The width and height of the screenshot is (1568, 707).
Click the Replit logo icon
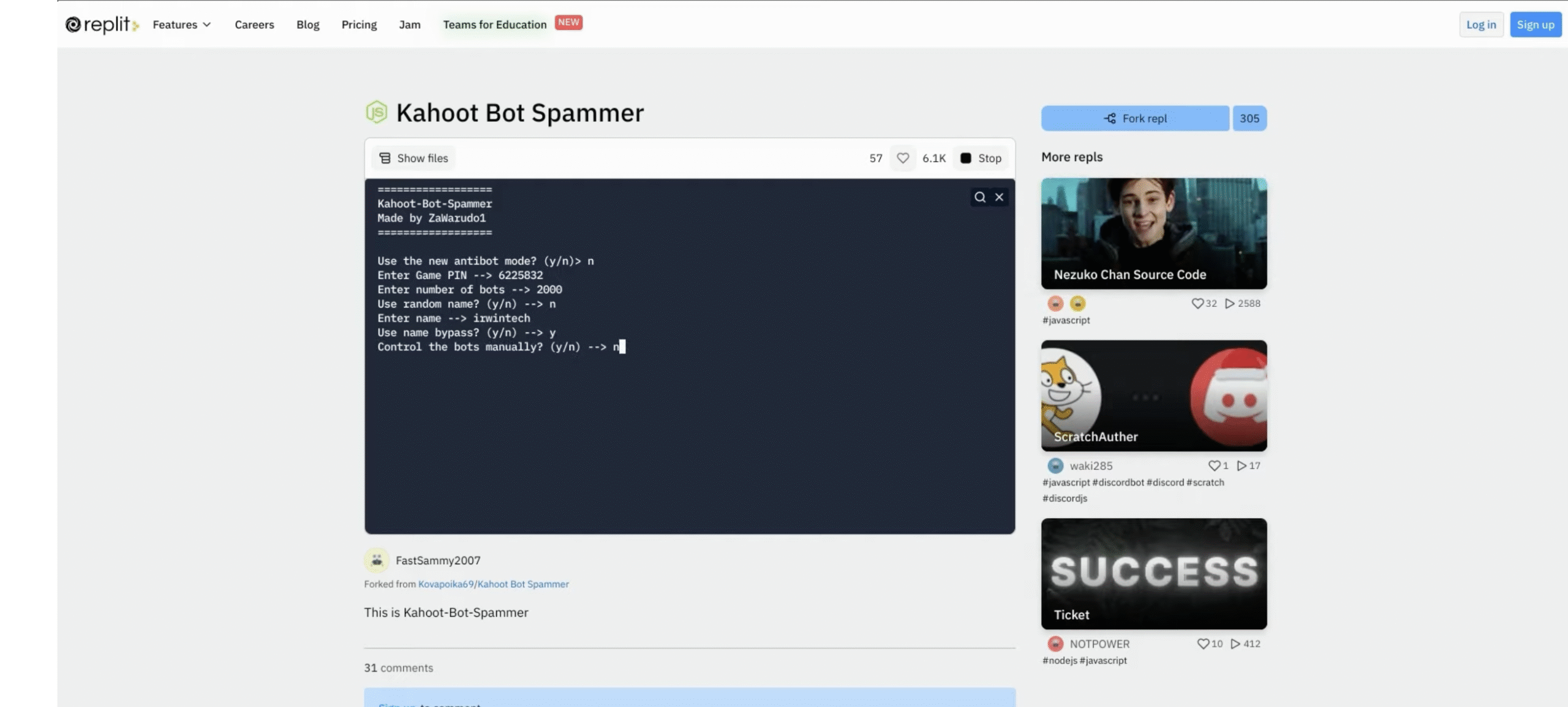tap(73, 25)
